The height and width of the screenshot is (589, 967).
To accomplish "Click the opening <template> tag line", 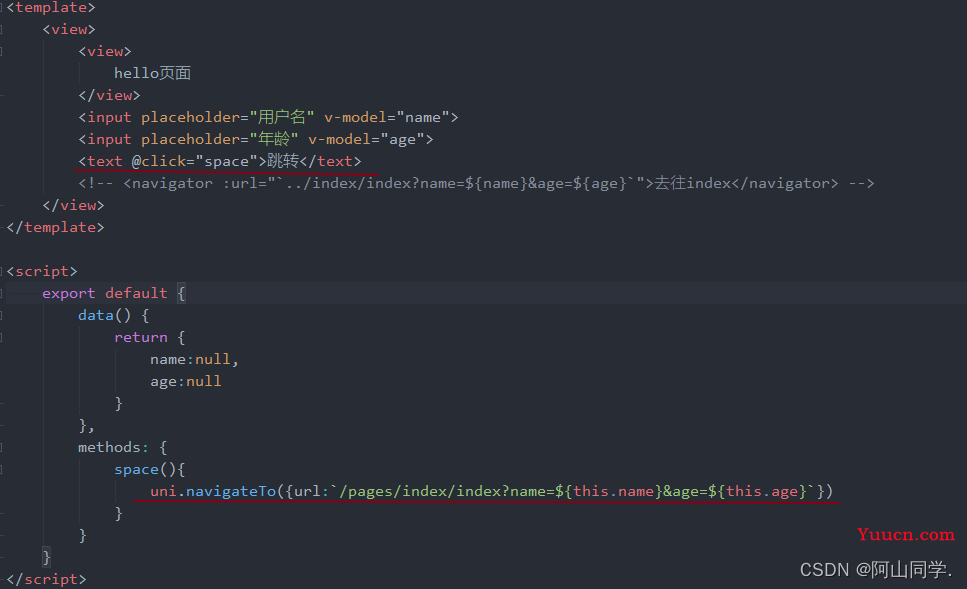I will [51, 7].
